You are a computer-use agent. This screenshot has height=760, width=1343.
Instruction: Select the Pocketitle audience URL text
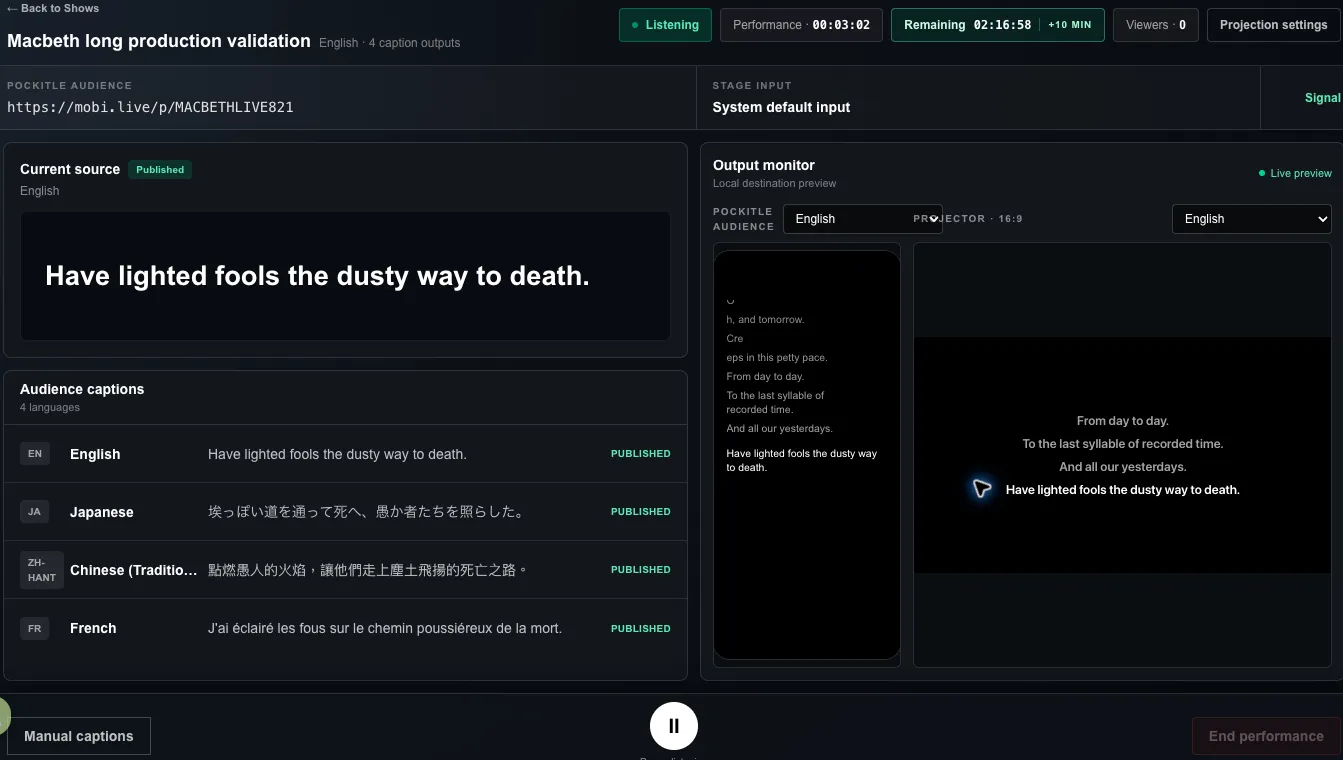(x=150, y=107)
